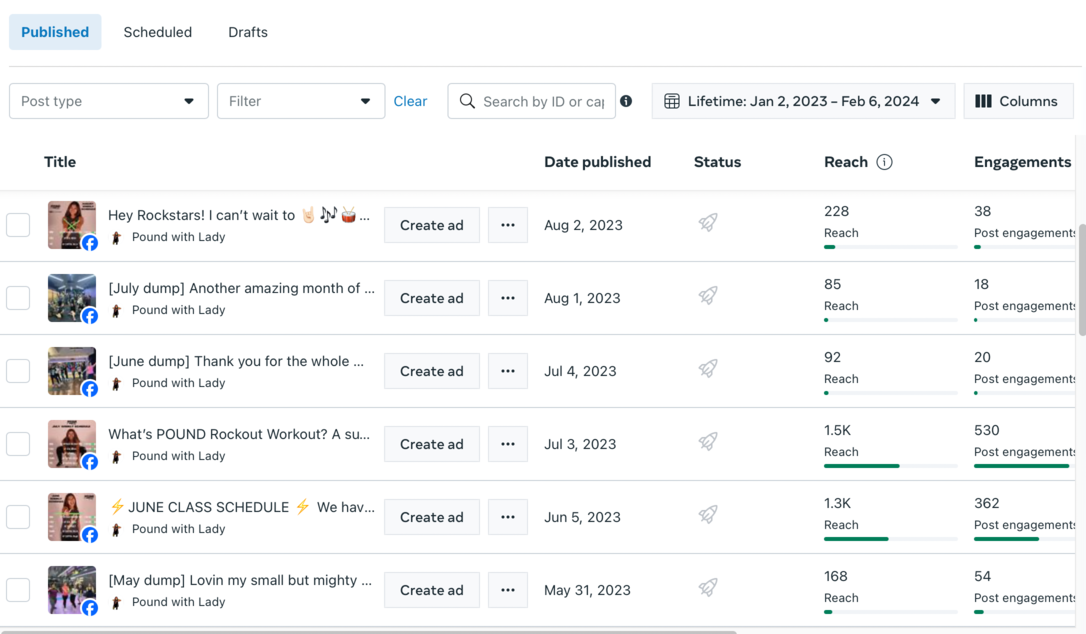Click rocket status icon for Aug 1 post
Image resolution: width=1086 pixels, height=634 pixels.
(x=708, y=297)
